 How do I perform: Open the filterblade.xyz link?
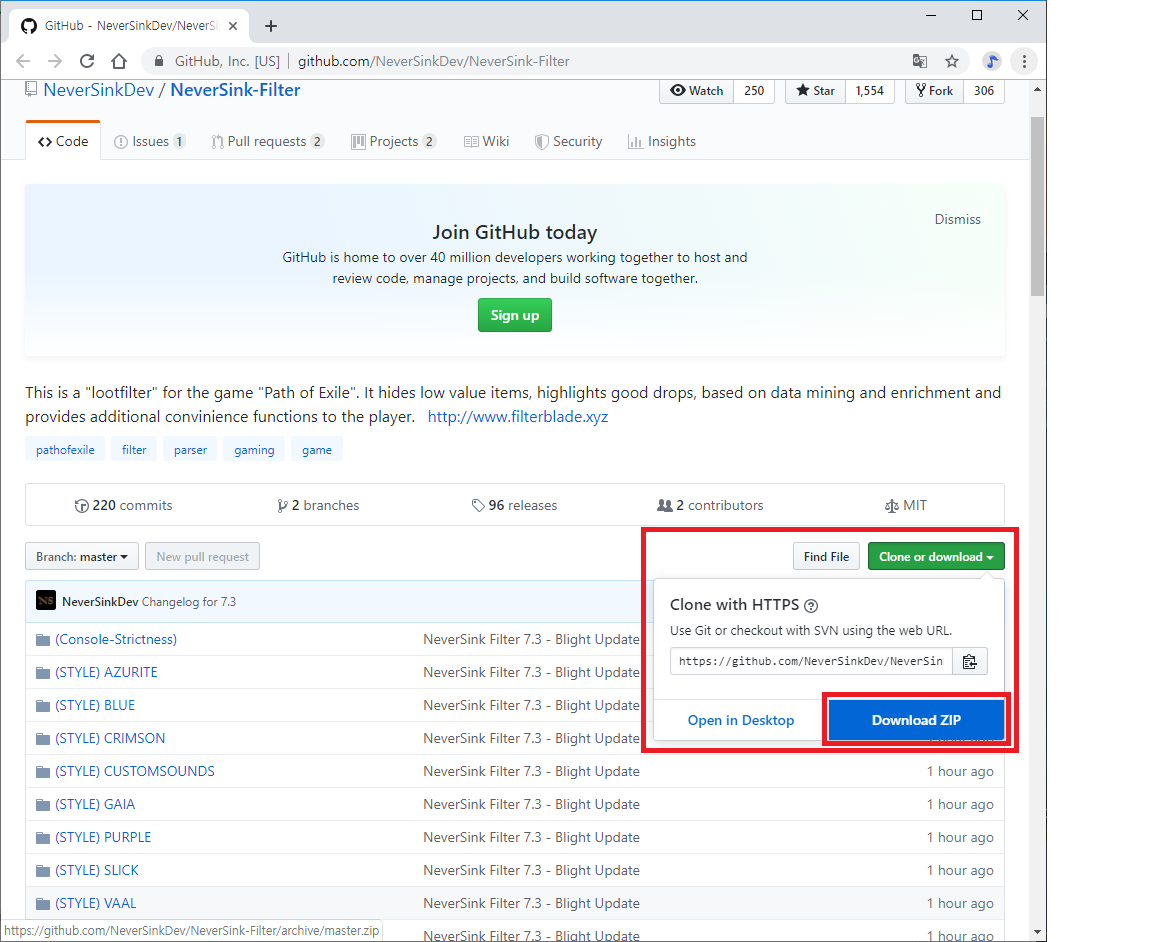tap(518, 417)
